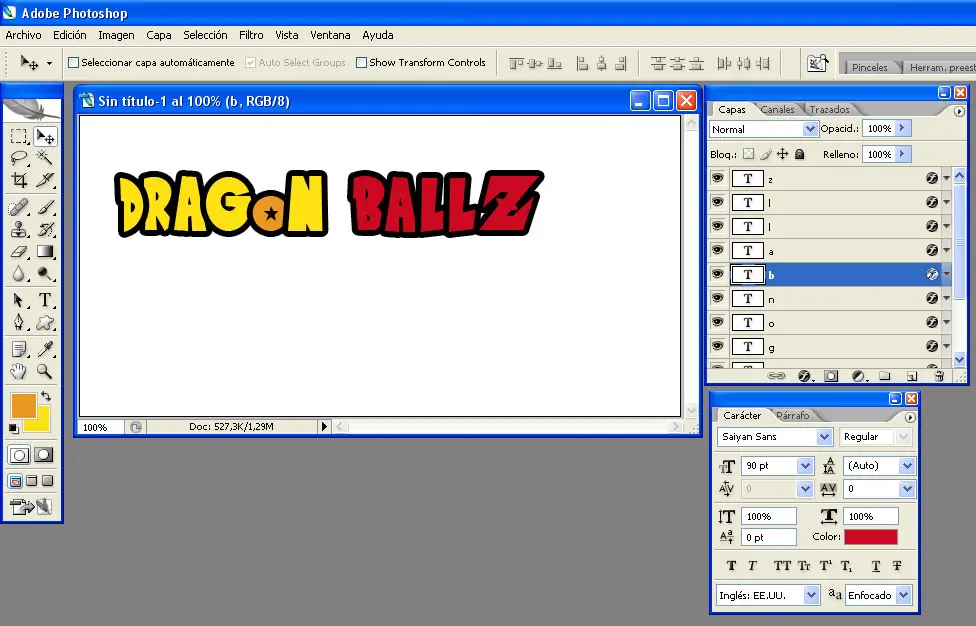Open Relleno slider arrow in Layers
Image resolution: width=976 pixels, height=626 pixels.
(902, 154)
